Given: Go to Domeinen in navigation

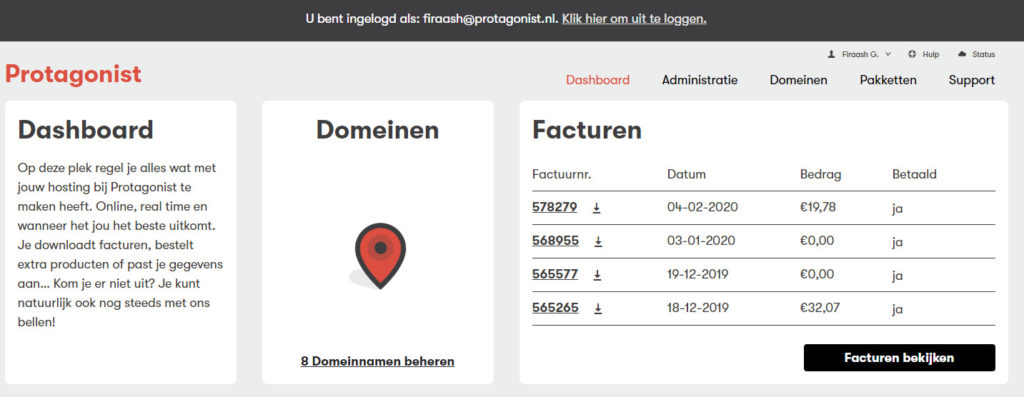Looking at the screenshot, I should tap(798, 80).
